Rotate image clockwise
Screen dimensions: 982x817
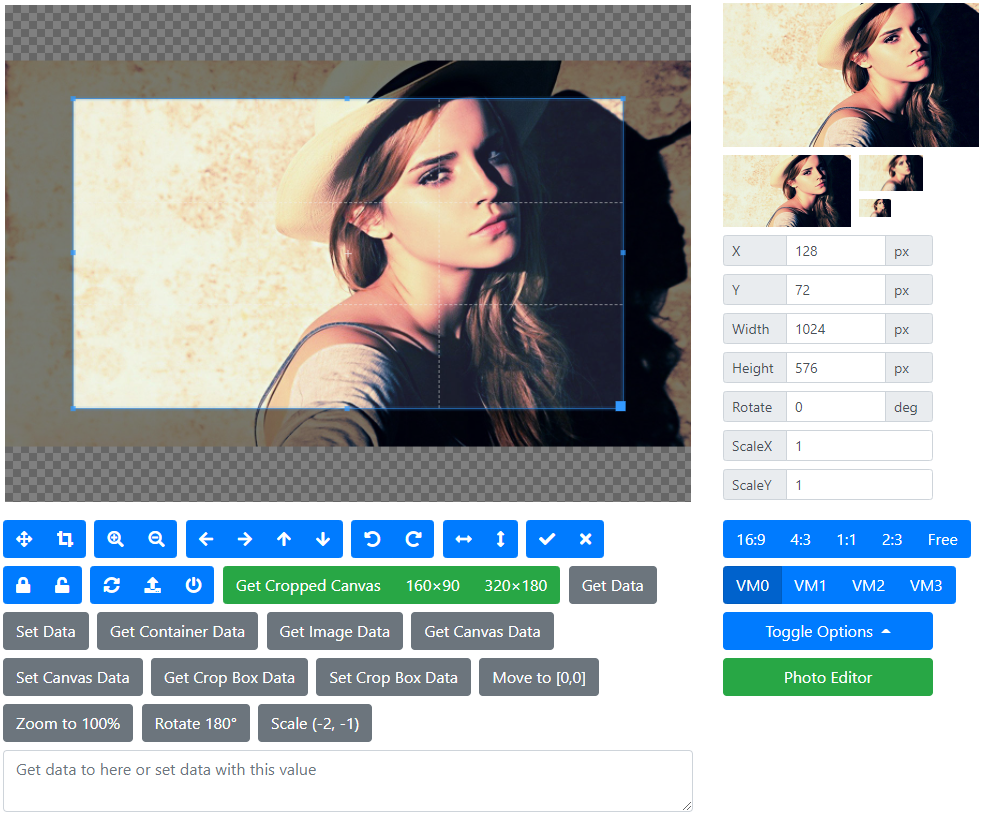[x=413, y=539]
